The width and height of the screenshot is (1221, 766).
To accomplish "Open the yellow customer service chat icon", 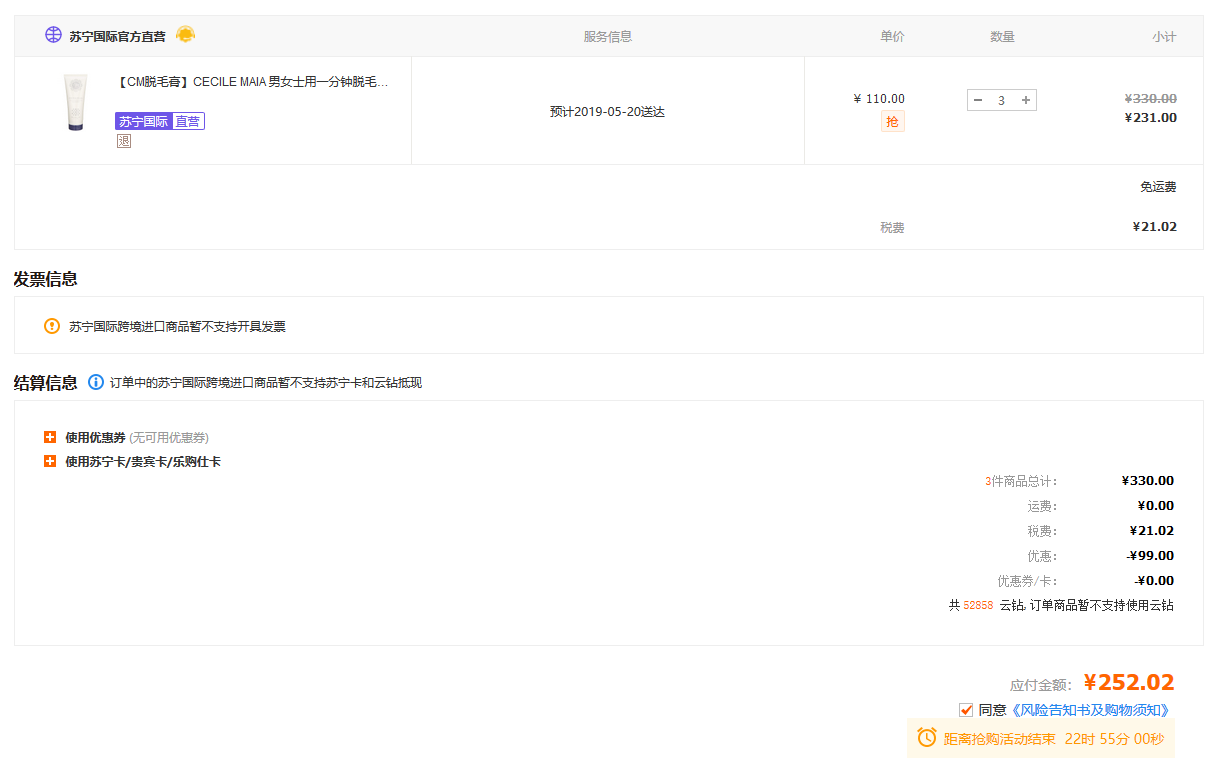I will point(186,35).
